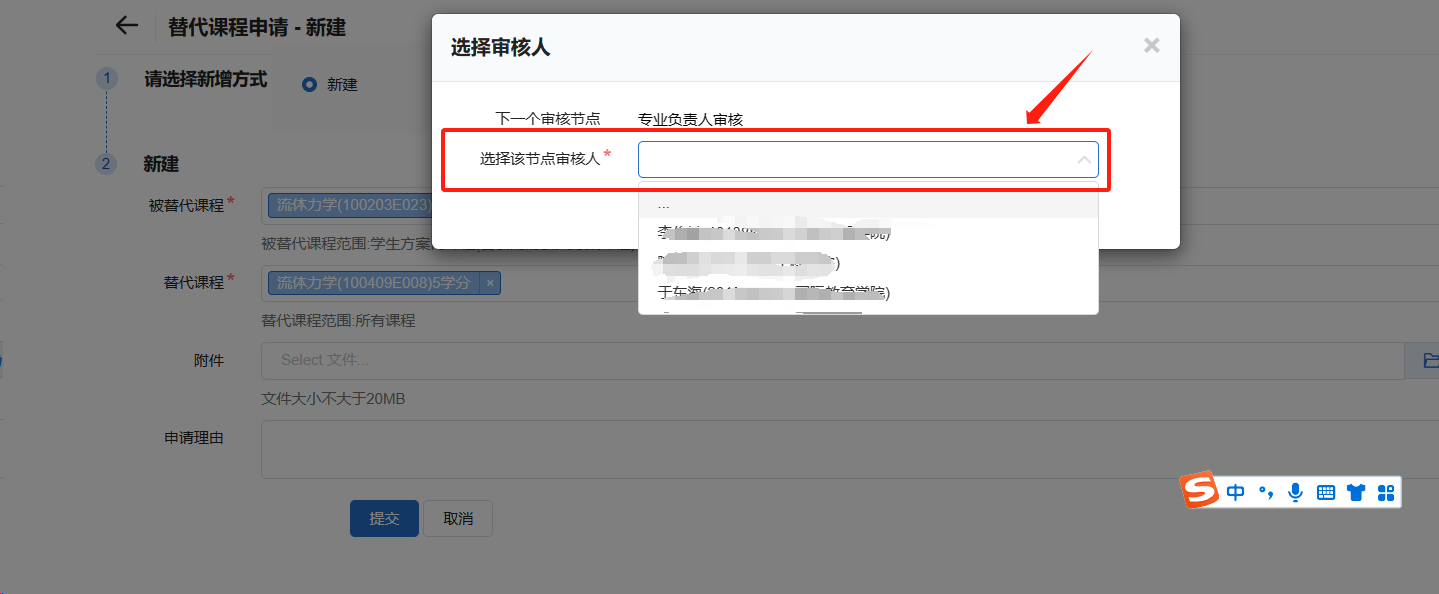
Task: Open the IME toolbox four-squares icon
Action: [1386, 492]
